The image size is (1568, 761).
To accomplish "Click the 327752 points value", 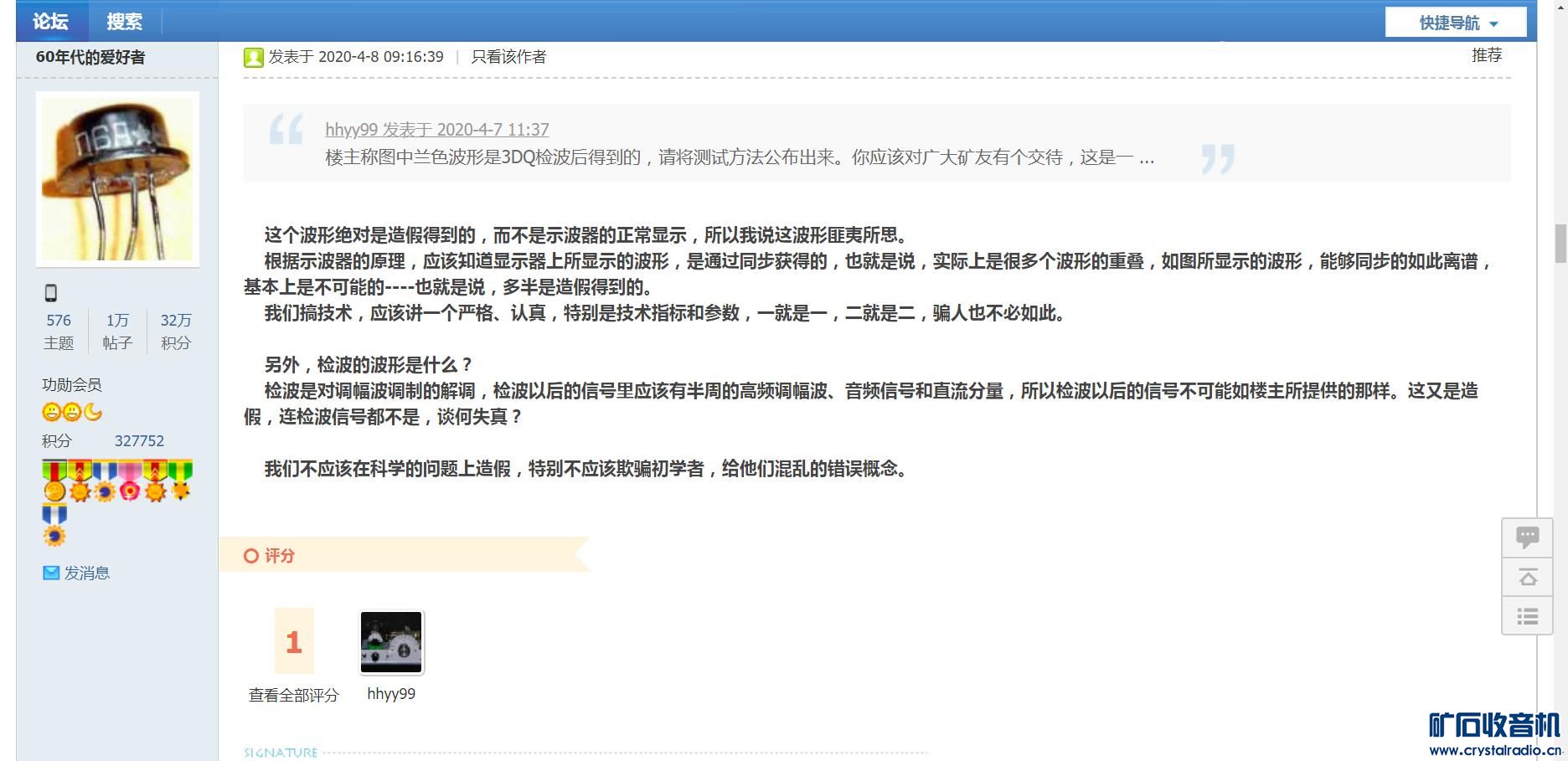I will tap(139, 441).
